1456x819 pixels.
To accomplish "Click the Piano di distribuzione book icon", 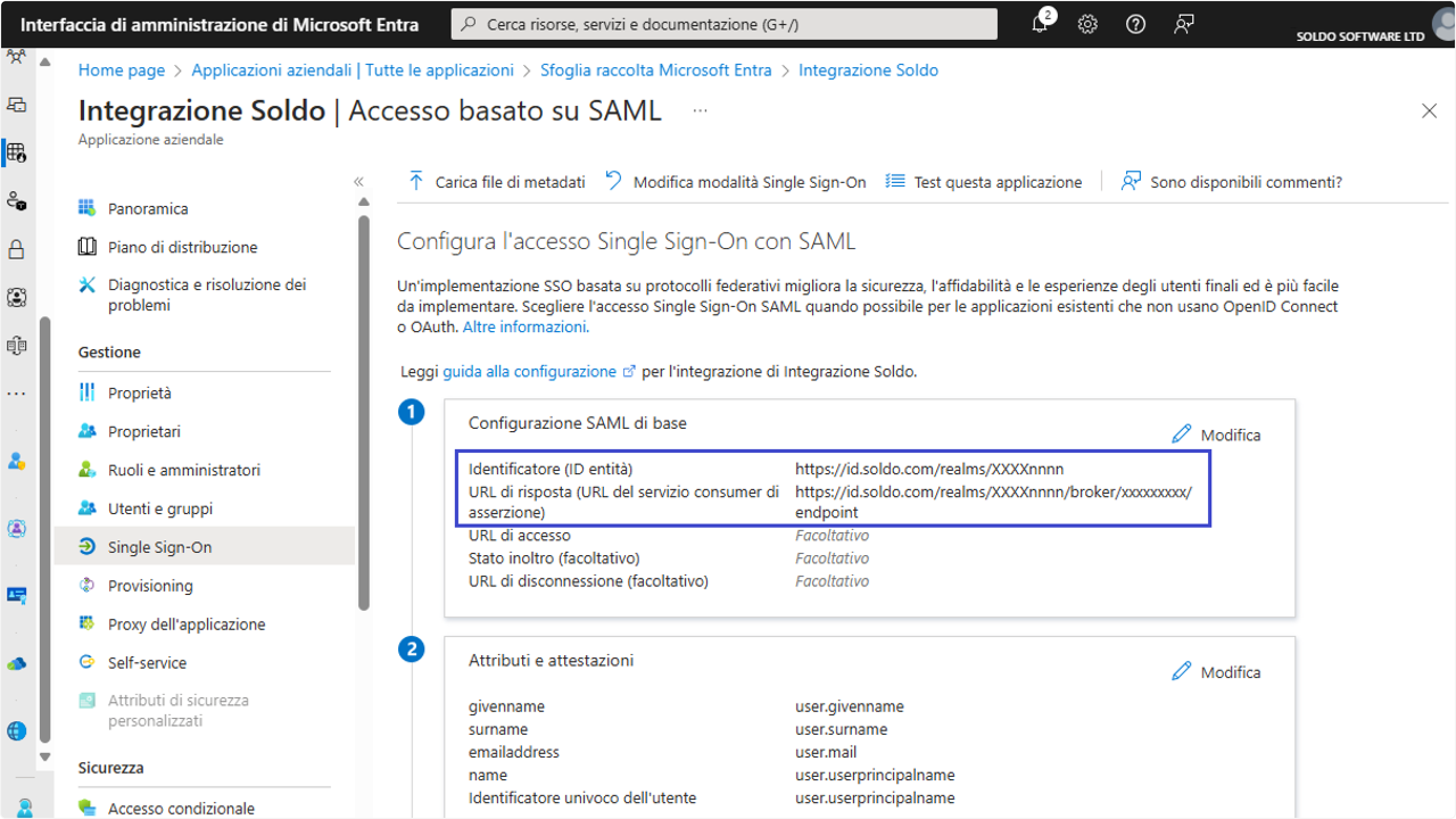I will pos(86,246).
